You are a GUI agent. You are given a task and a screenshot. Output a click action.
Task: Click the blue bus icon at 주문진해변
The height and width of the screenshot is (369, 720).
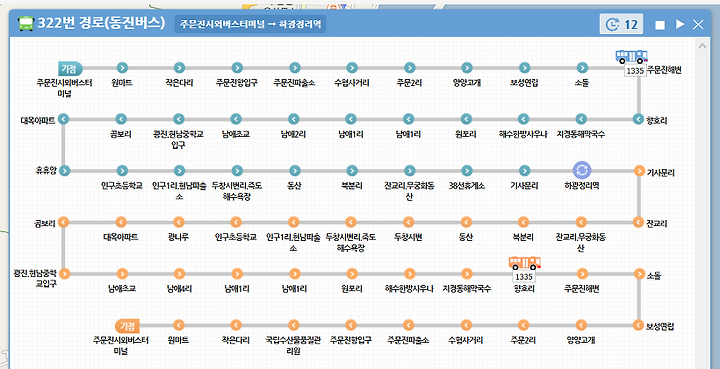631,57
